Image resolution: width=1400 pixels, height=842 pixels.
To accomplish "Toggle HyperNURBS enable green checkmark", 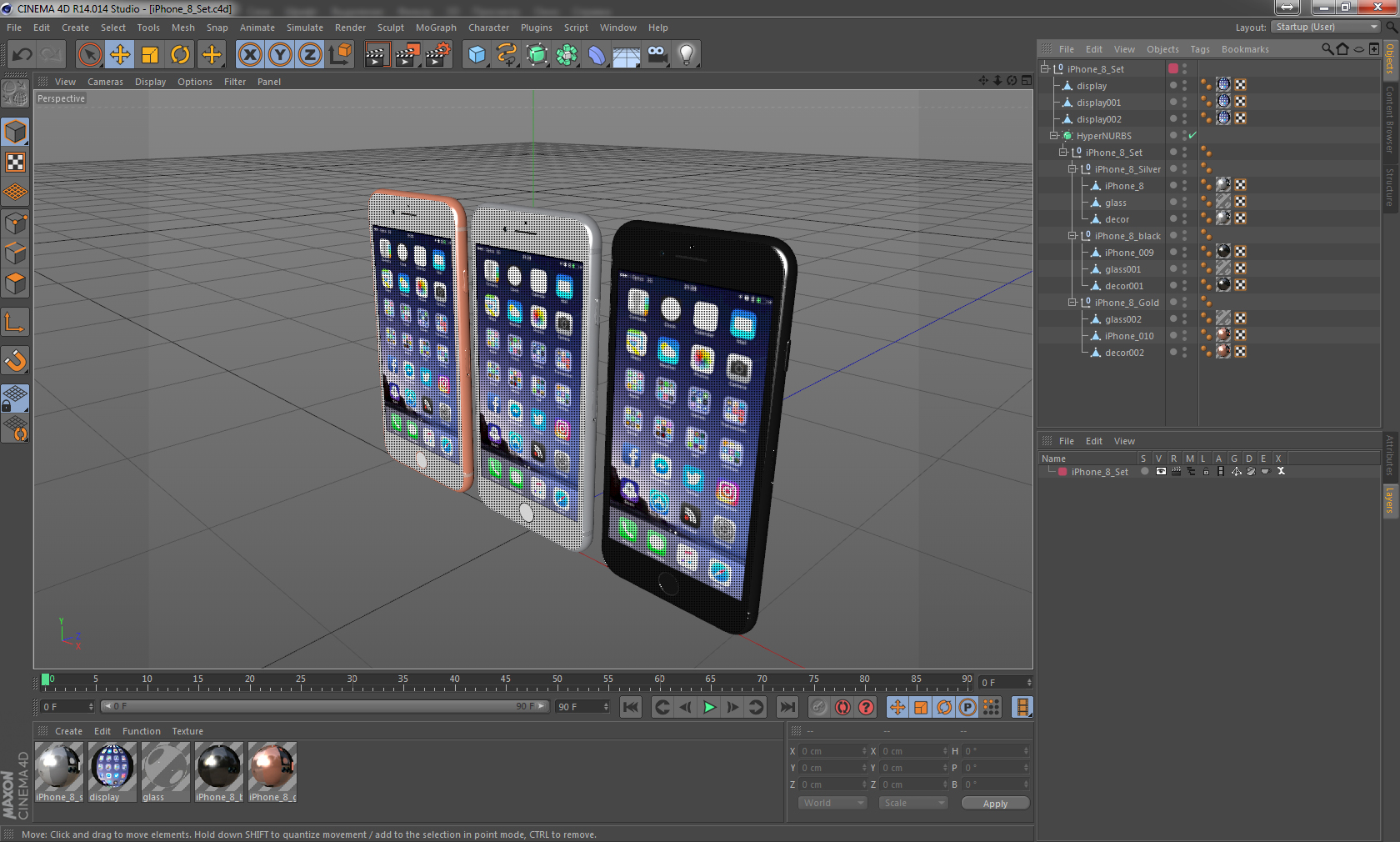I will 1192,135.
